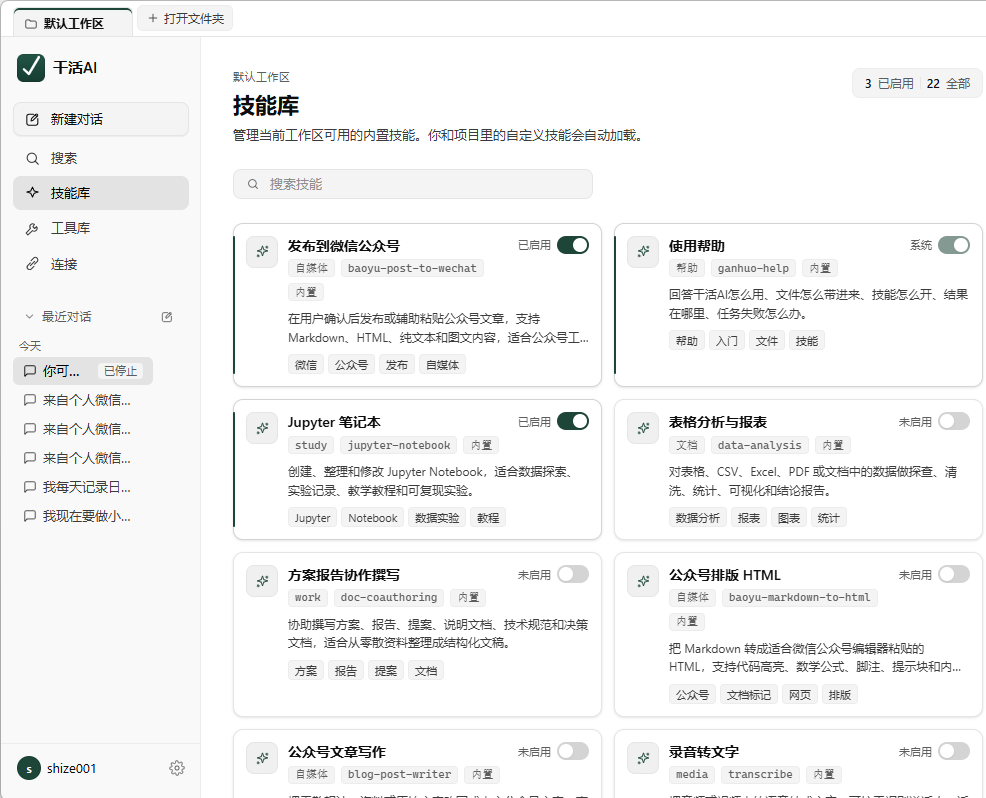Click the skill icon of 录音转文字
The image size is (986, 798).
643,758
